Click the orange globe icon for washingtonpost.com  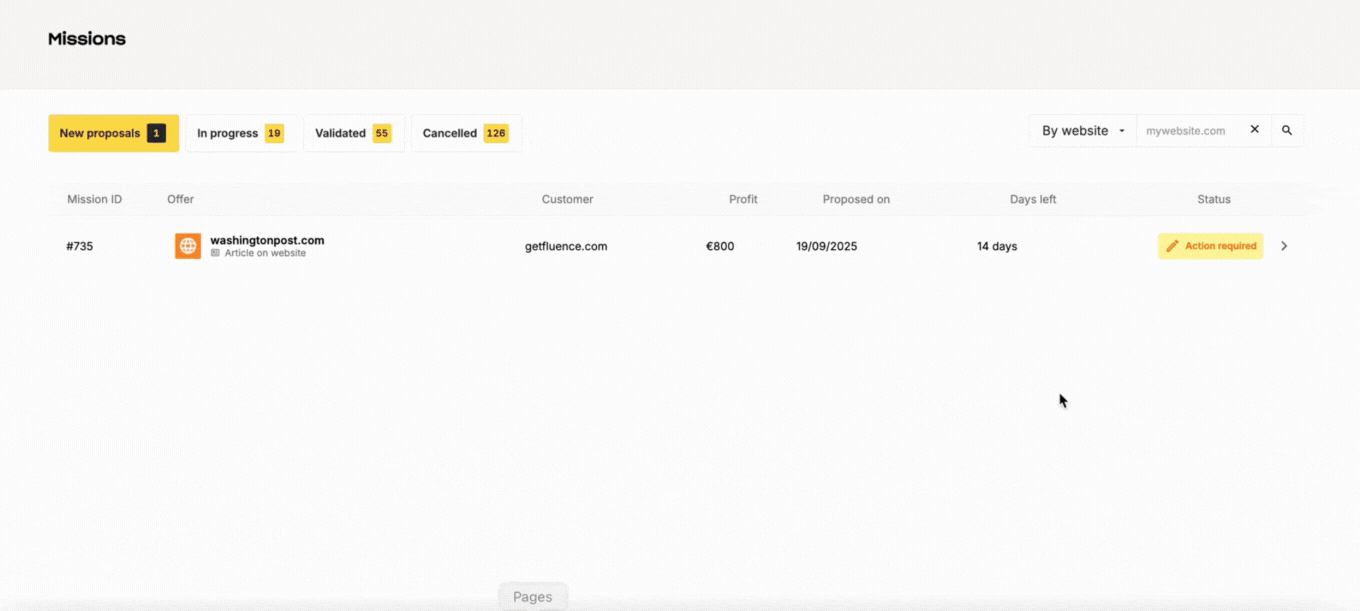pos(188,246)
